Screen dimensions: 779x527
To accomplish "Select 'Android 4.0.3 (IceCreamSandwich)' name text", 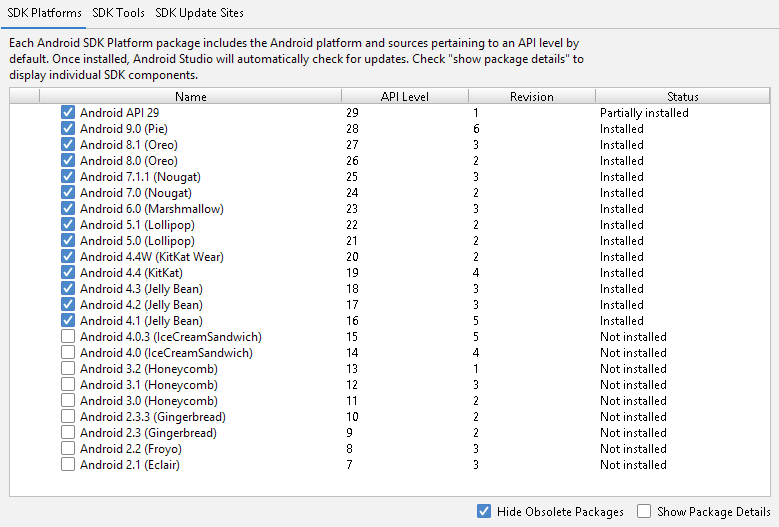I will (171, 337).
